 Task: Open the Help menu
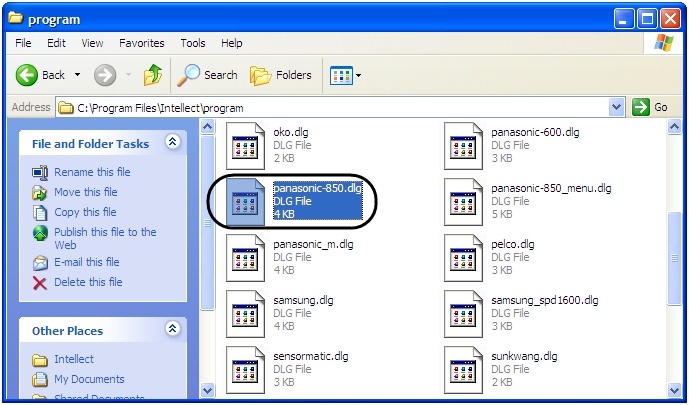click(x=232, y=43)
